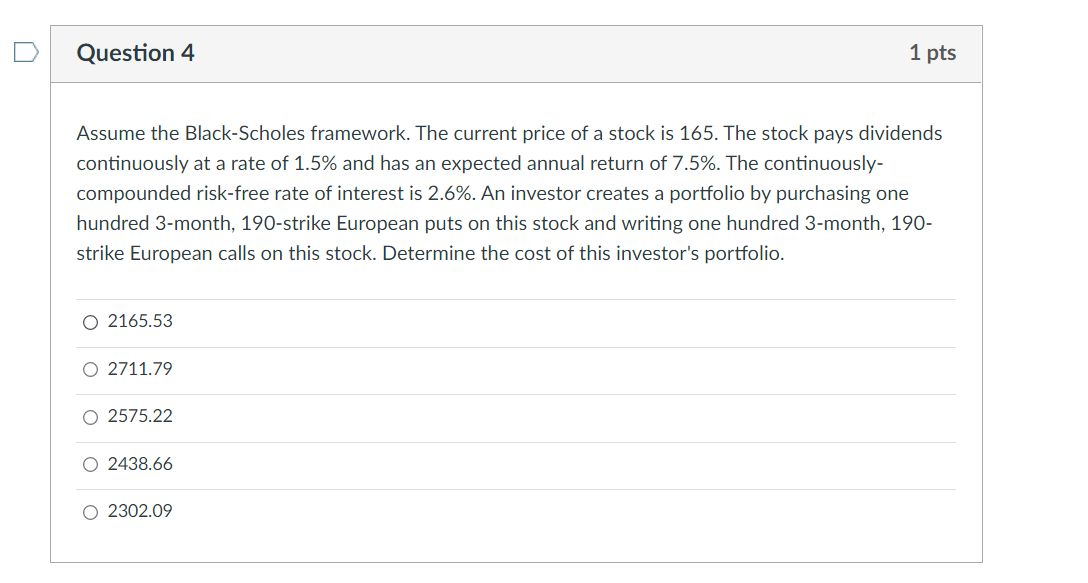The height and width of the screenshot is (583, 1088).
Task: Click the answer label 2302.09
Action: coord(140,512)
